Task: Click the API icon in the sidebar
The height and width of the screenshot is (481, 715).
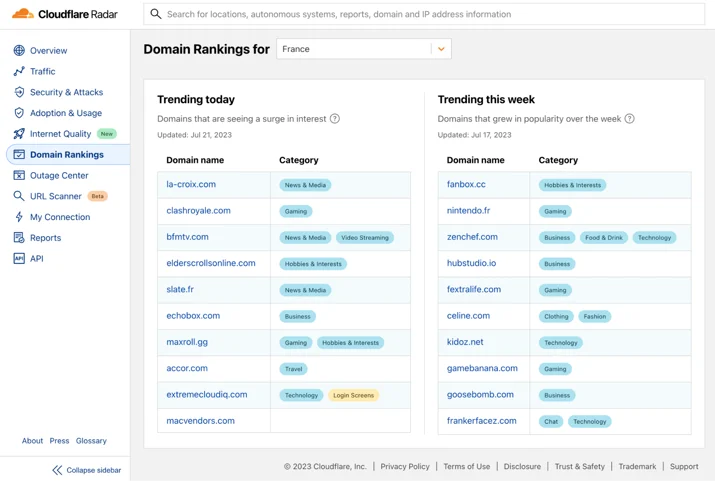Action: point(19,259)
